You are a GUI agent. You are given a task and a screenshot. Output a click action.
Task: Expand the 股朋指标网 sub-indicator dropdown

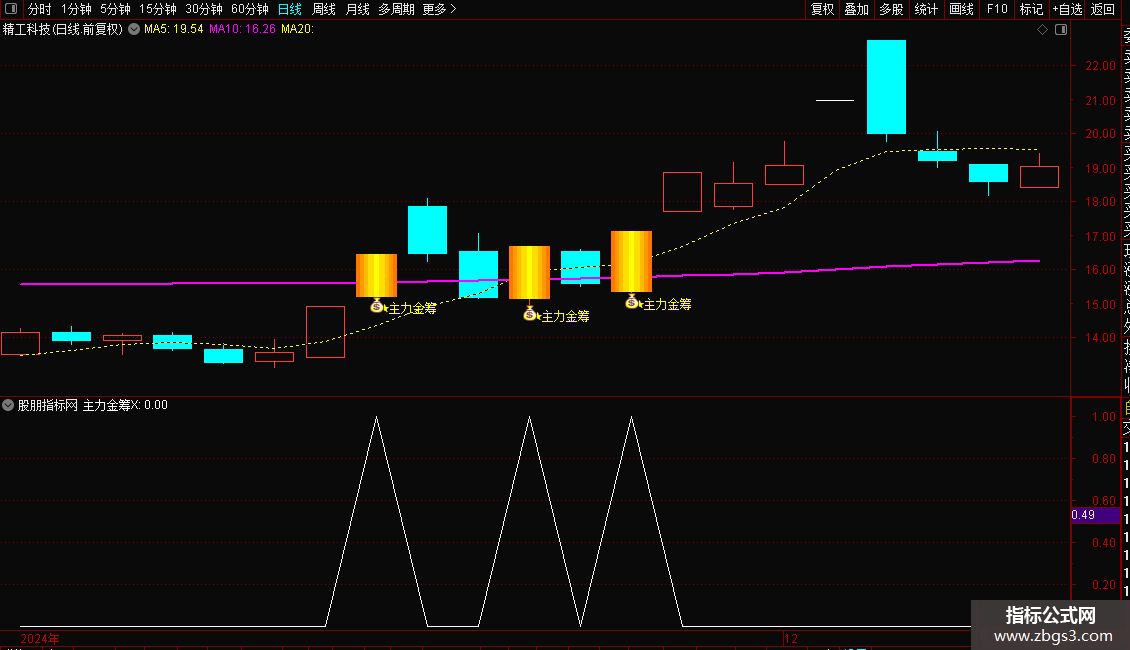point(8,405)
